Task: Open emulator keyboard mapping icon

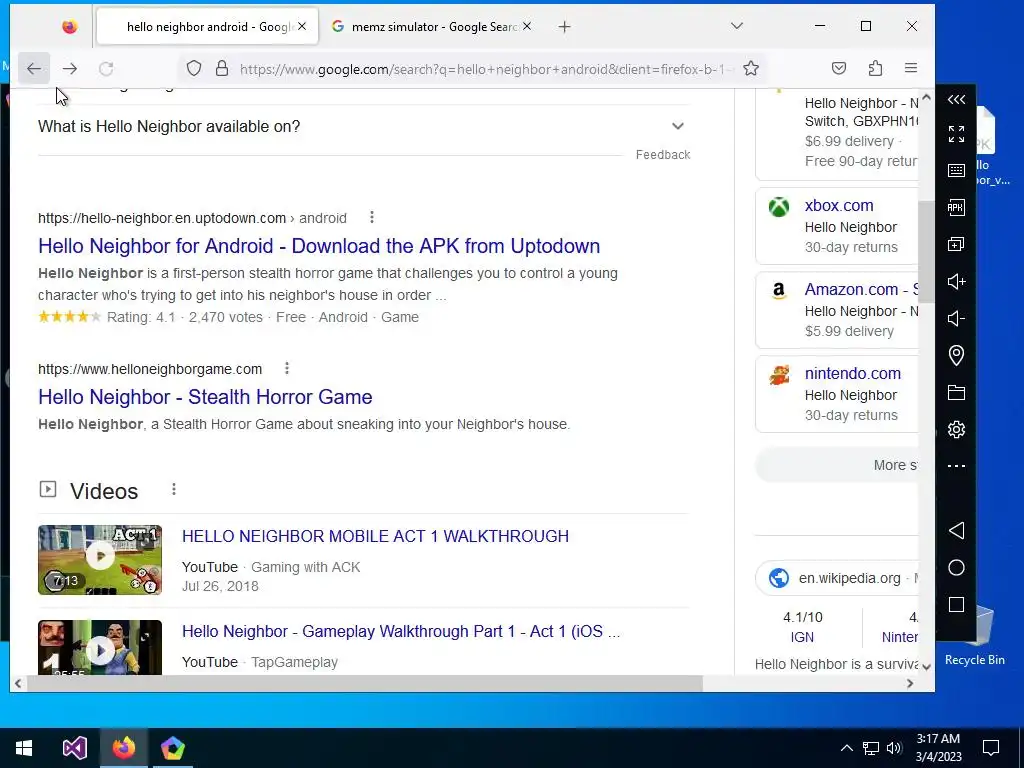Action: (x=956, y=170)
